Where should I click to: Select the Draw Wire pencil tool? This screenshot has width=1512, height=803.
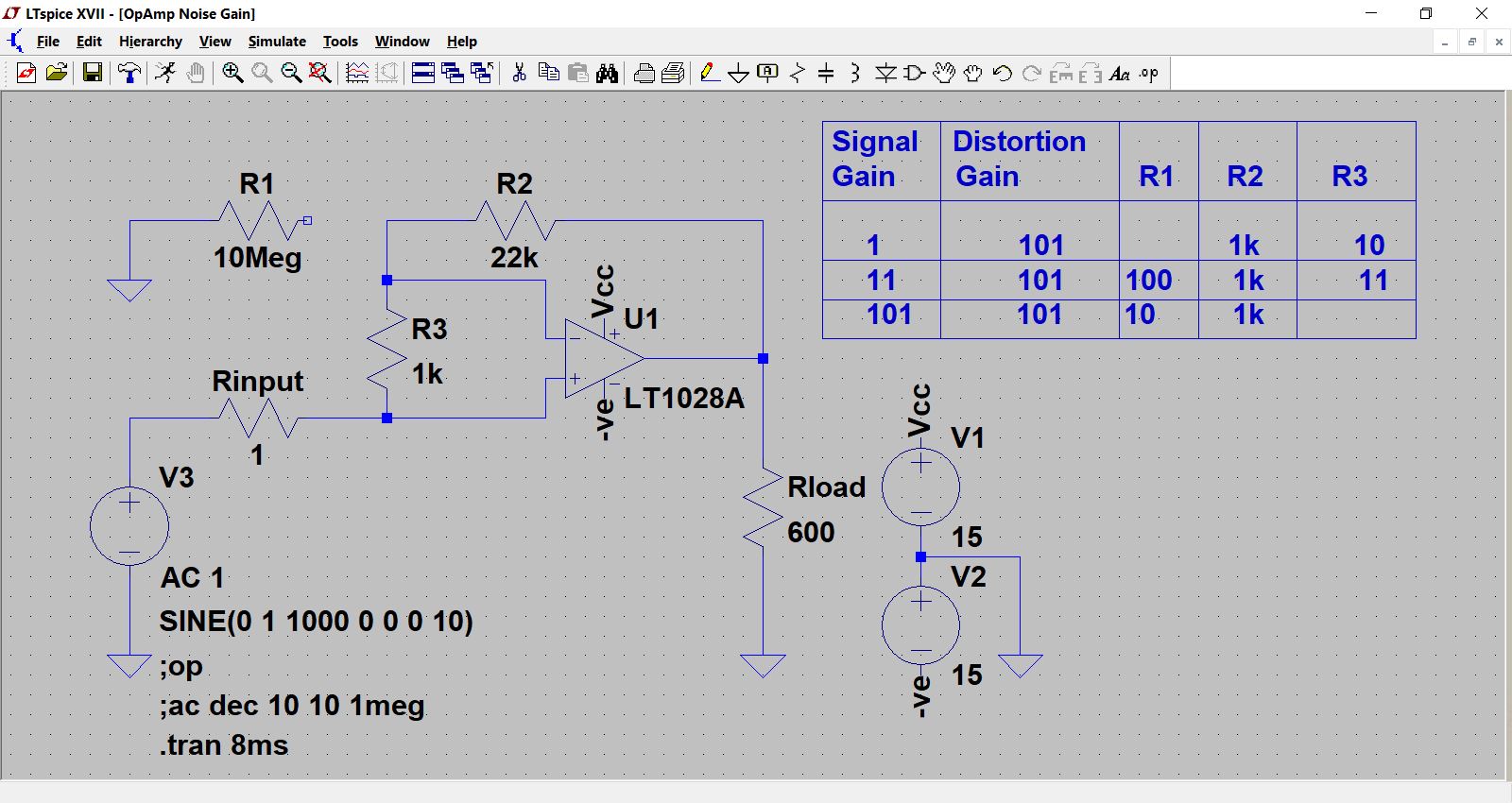click(710, 73)
